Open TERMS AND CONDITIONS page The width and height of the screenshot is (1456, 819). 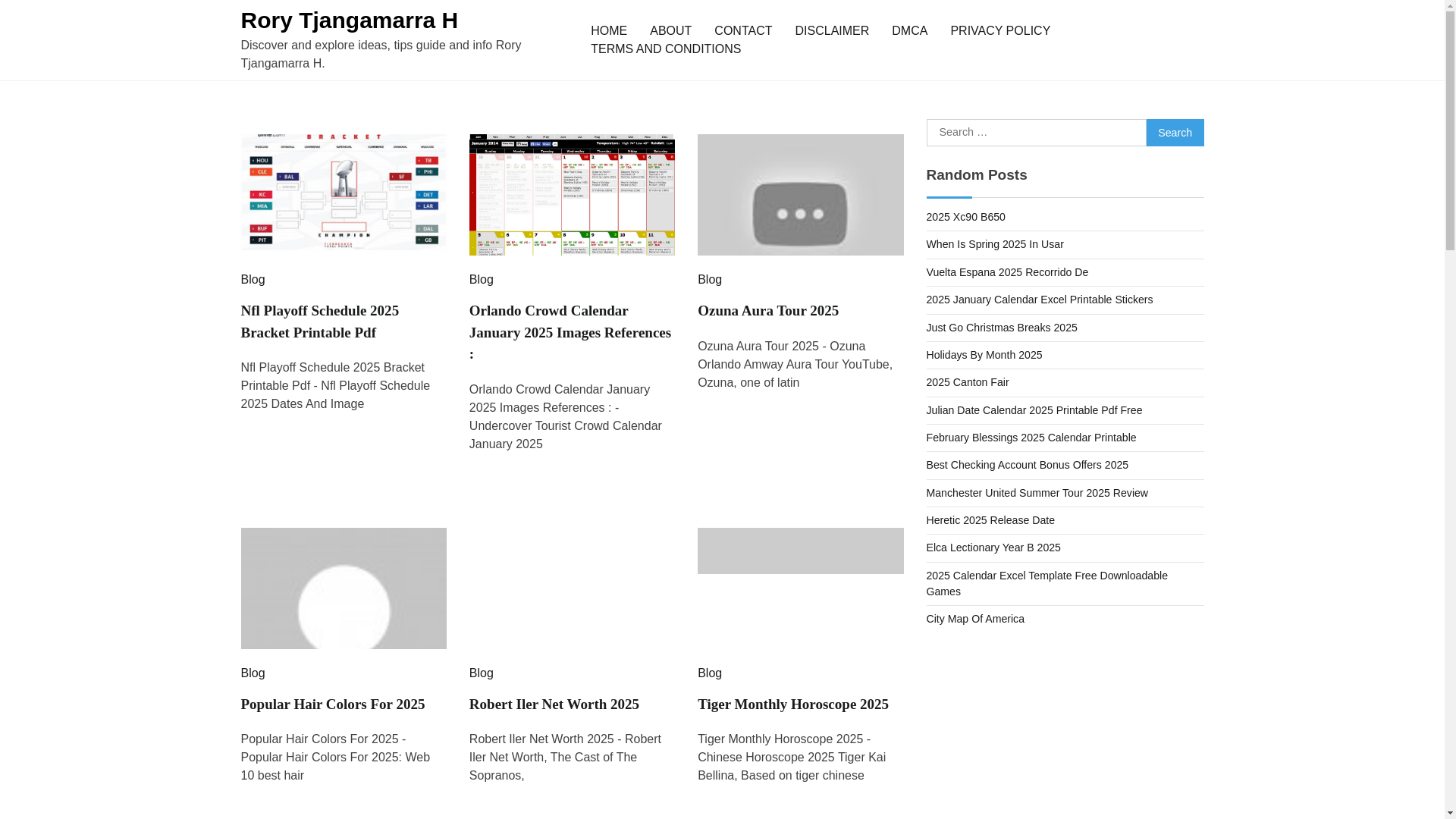(x=665, y=49)
